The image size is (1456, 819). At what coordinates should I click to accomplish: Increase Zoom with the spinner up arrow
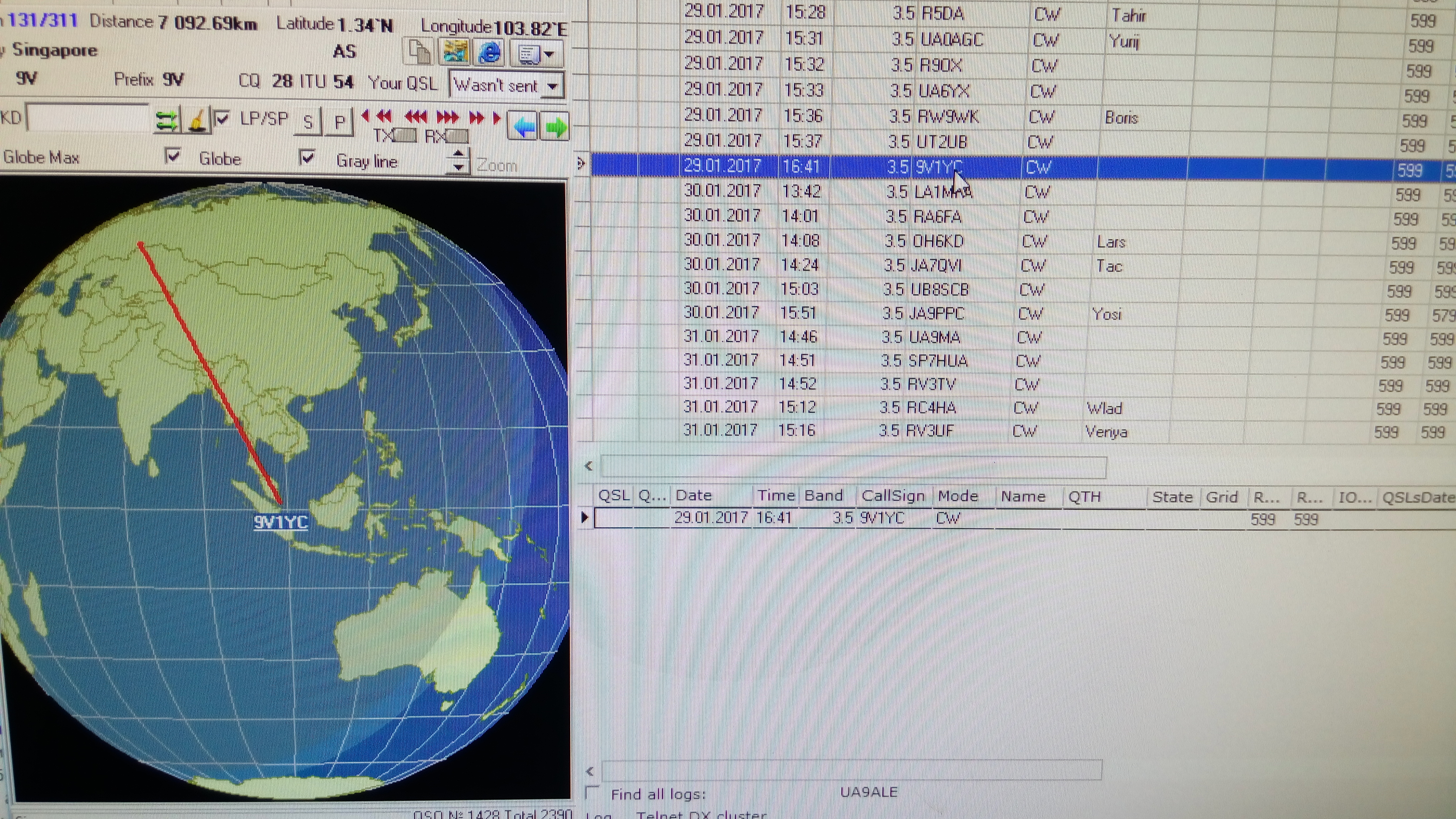coord(459,153)
